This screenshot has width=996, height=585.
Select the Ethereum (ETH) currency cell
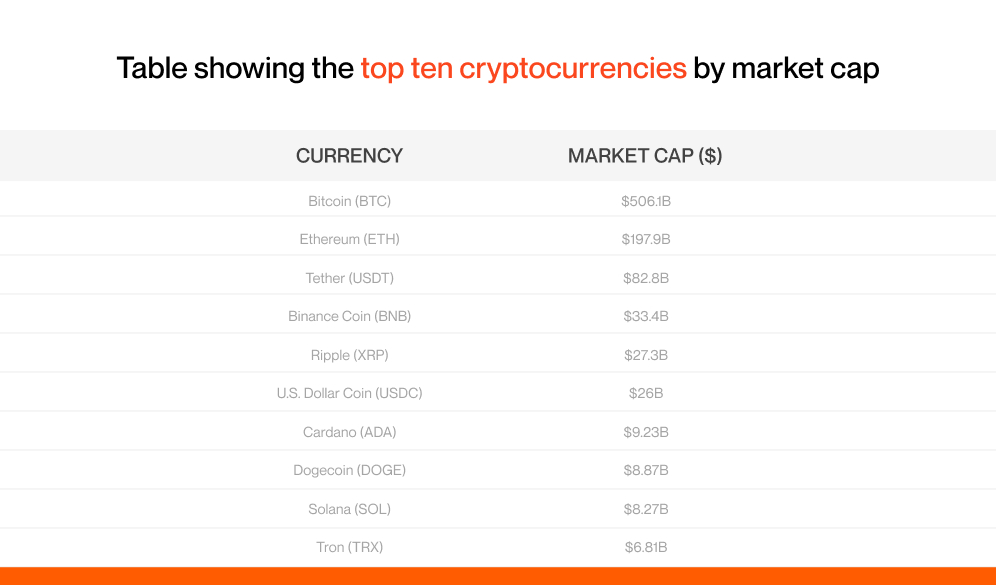tap(349, 240)
